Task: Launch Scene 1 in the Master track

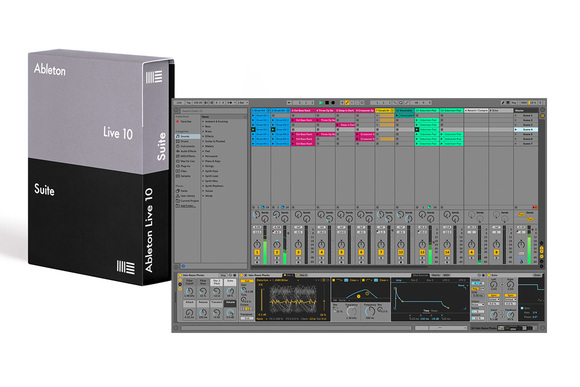Action: tap(526, 115)
